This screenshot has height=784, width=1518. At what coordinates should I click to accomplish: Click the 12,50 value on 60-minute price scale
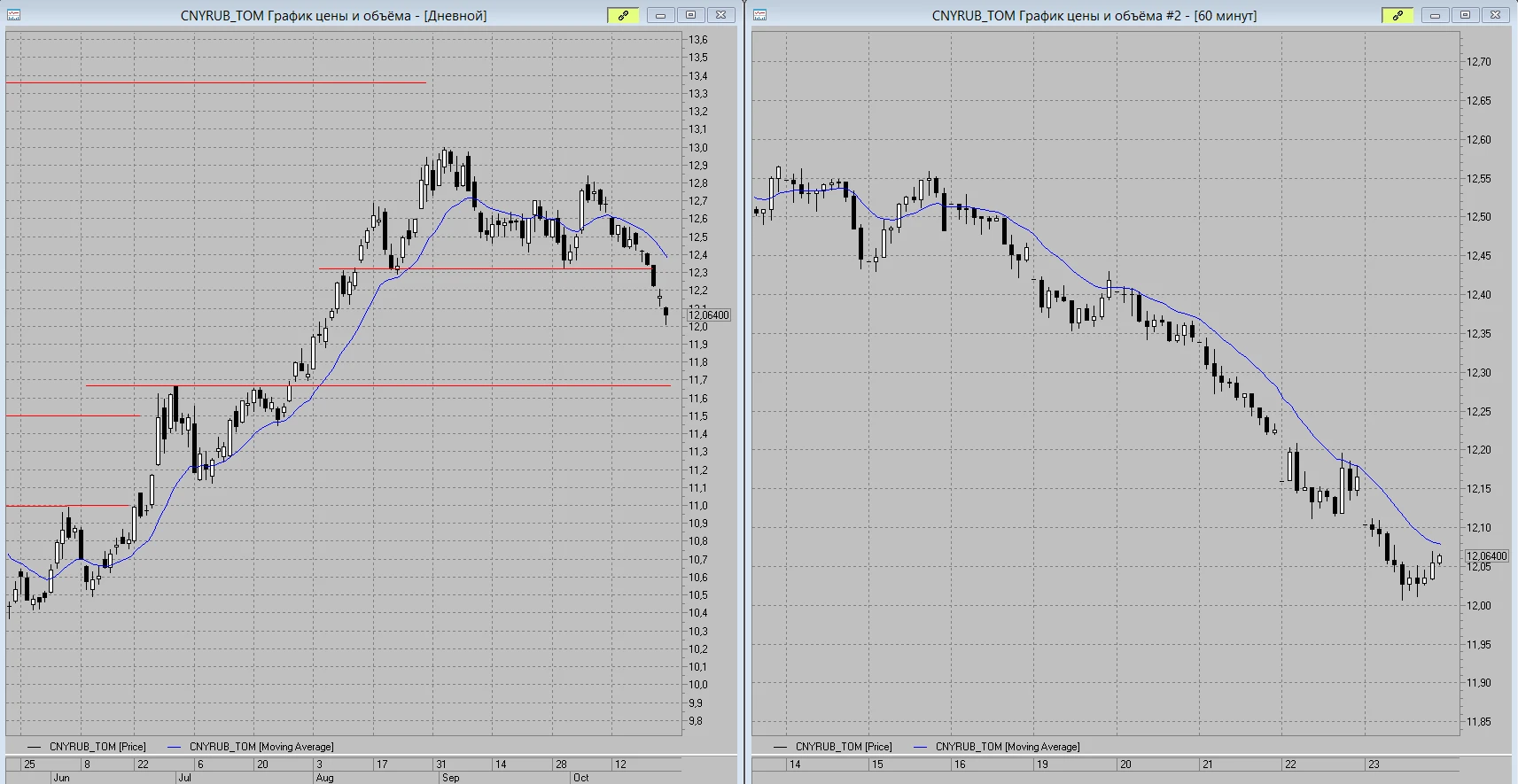point(1479,217)
